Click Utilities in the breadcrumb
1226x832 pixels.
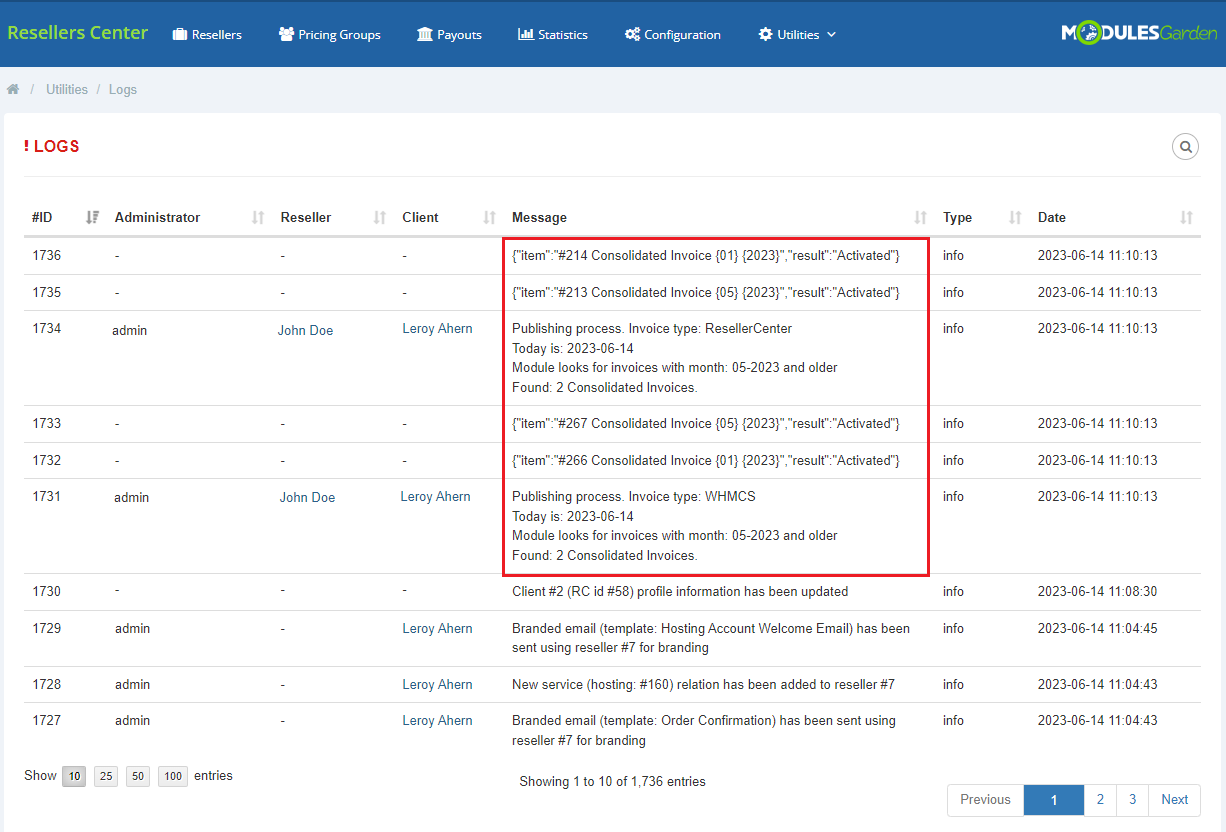(67, 89)
